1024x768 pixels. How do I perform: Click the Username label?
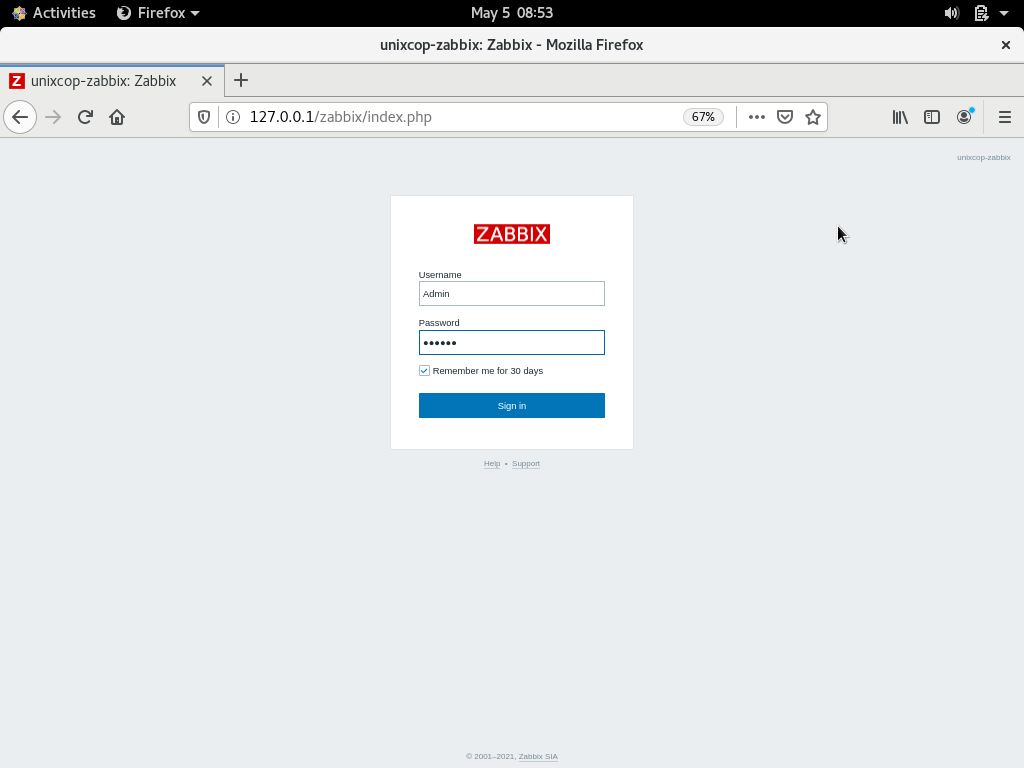(440, 275)
